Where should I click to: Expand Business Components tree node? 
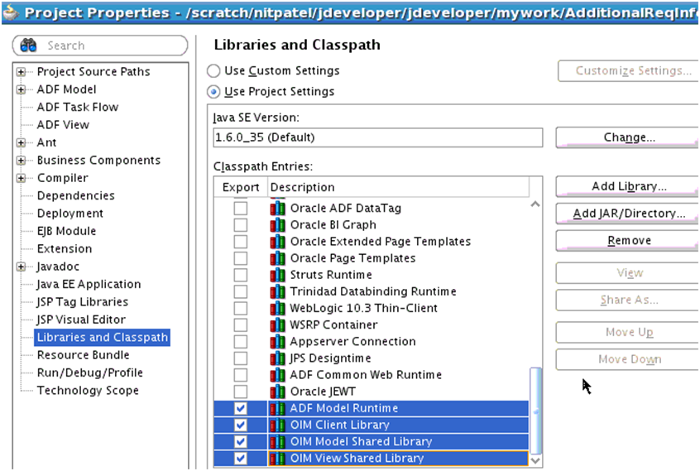21,160
